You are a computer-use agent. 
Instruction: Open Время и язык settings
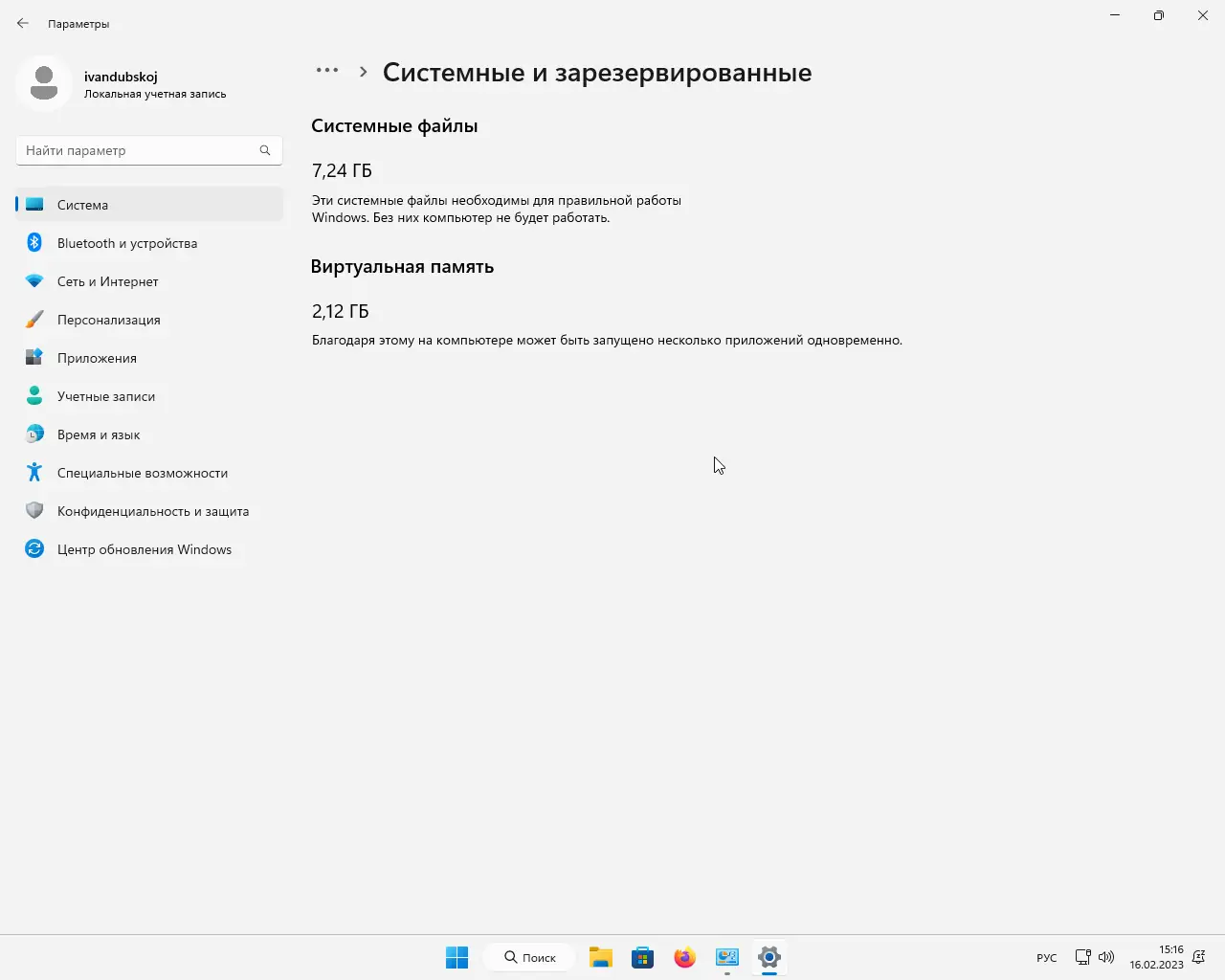99,434
